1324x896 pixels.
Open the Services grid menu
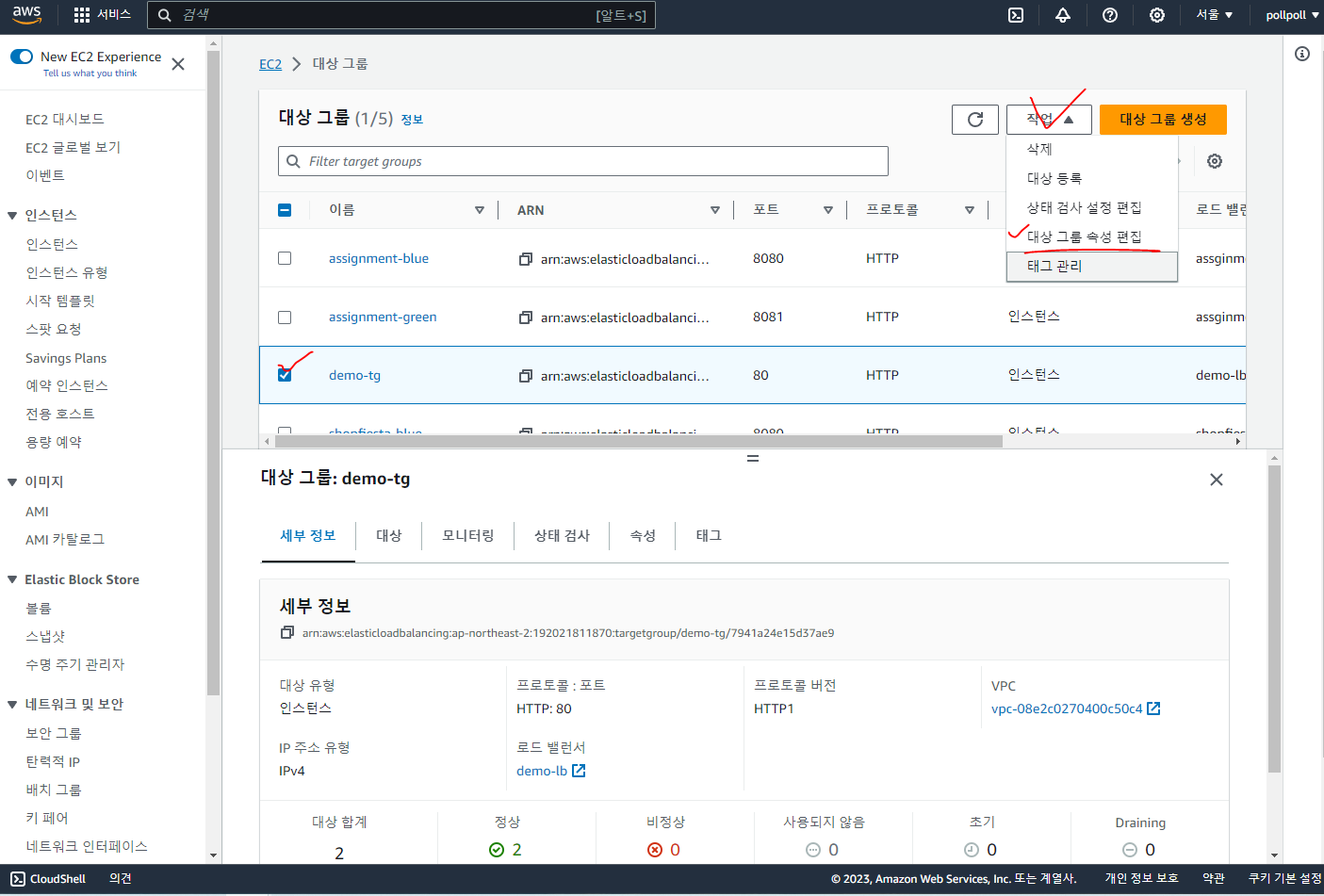[x=102, y=15]
